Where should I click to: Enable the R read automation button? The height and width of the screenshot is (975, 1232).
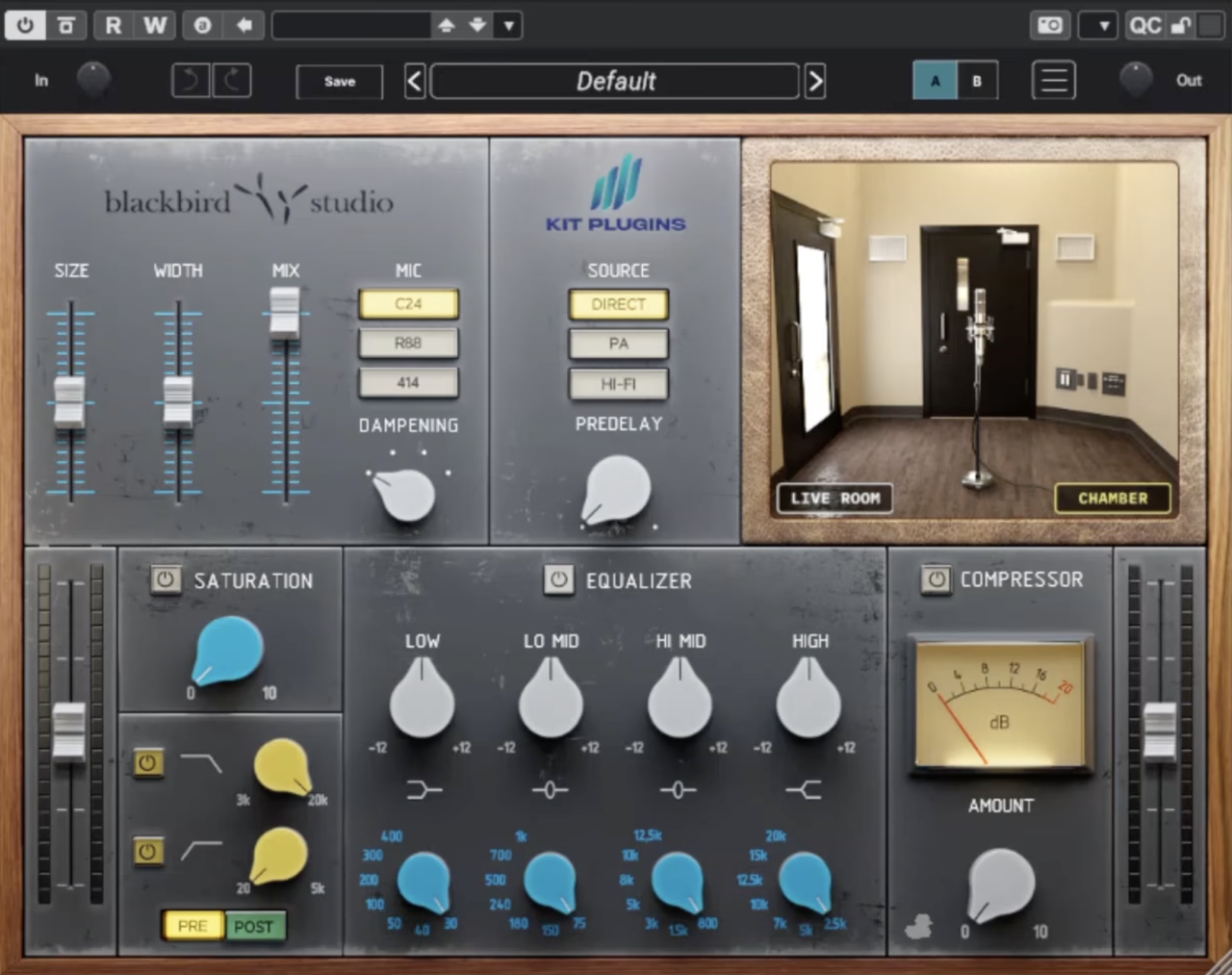114,25
